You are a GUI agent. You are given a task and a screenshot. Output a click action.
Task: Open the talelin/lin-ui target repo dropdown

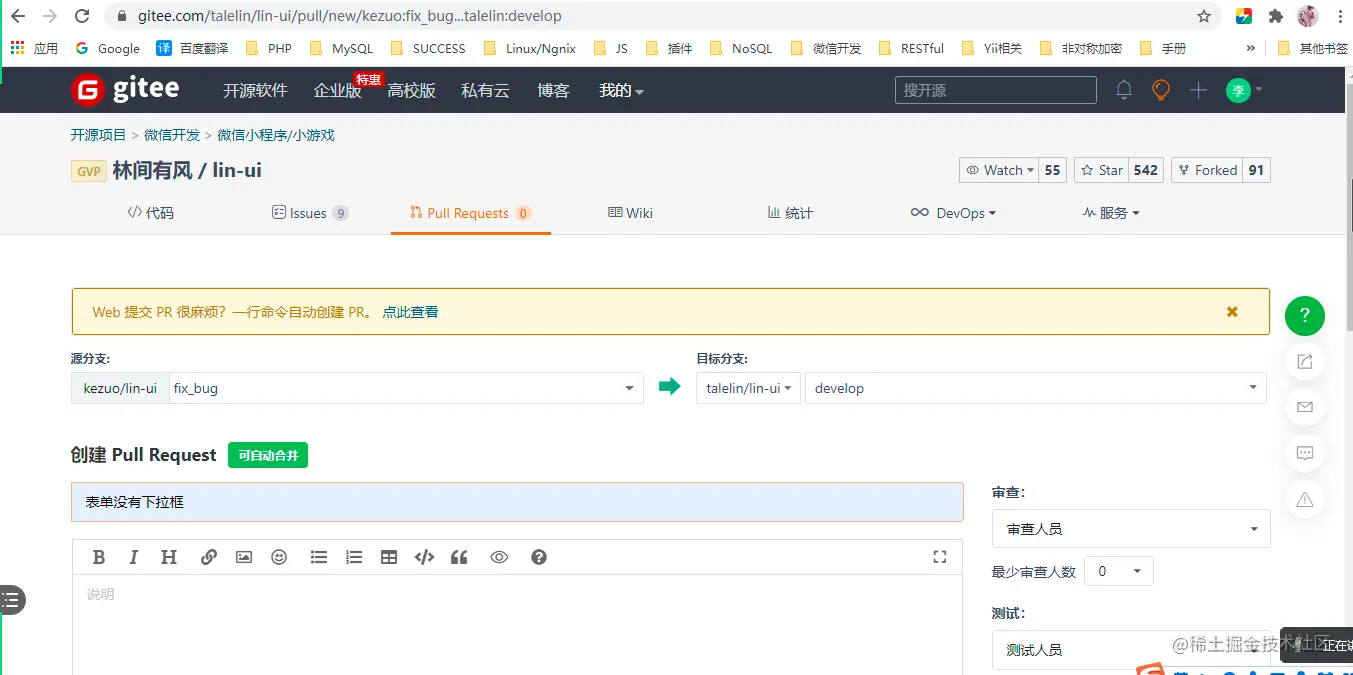coord(748,388)
